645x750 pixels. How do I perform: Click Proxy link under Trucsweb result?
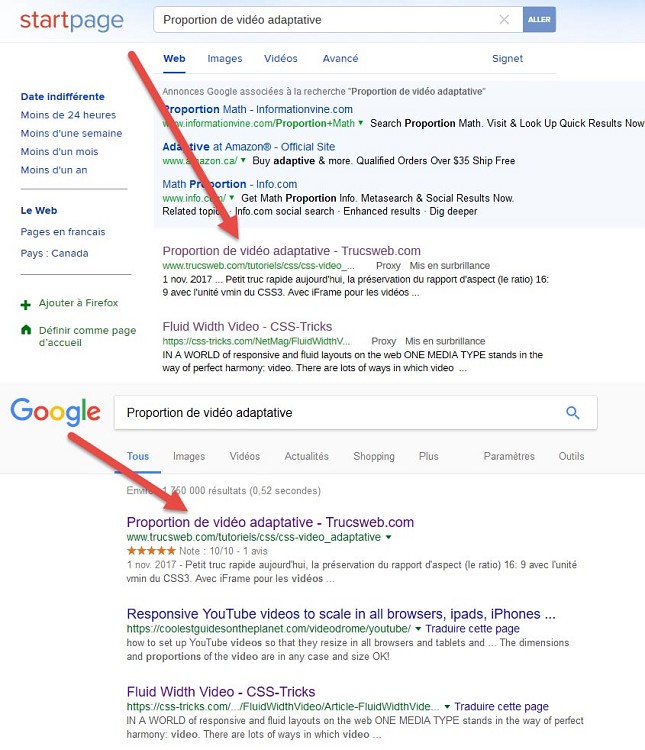tap(388, 265)
